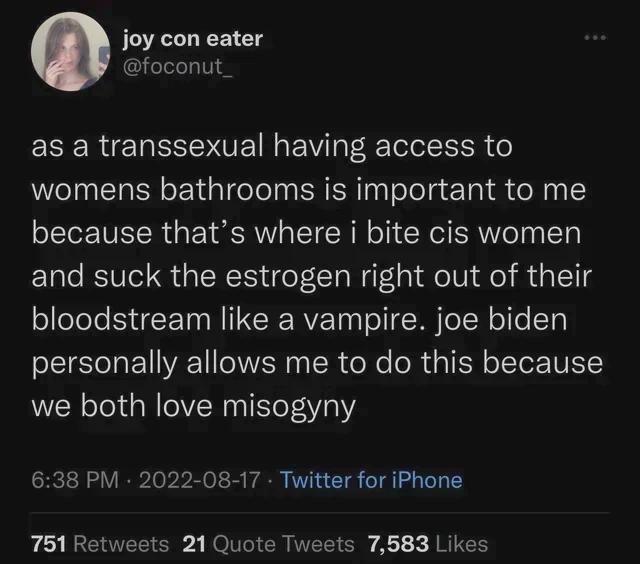The height and width of the screenshot is (564, 640).
Task: Click the word 'important' in the tweet
Action: coord(426,190)
